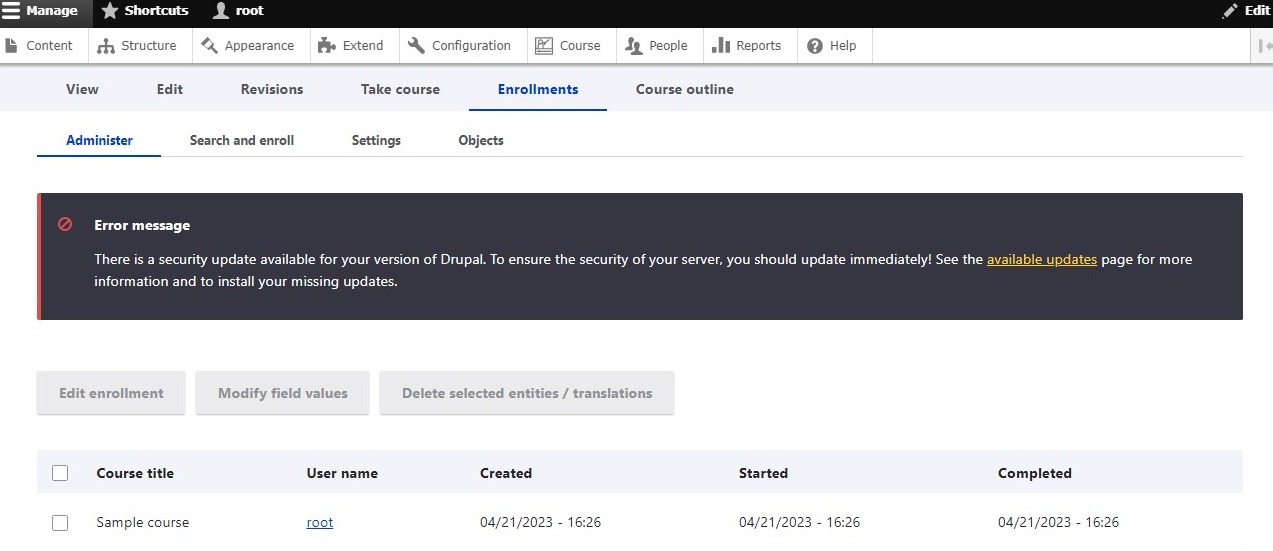
Task: Click the root user account icon
Action: (x=221, y=11)
